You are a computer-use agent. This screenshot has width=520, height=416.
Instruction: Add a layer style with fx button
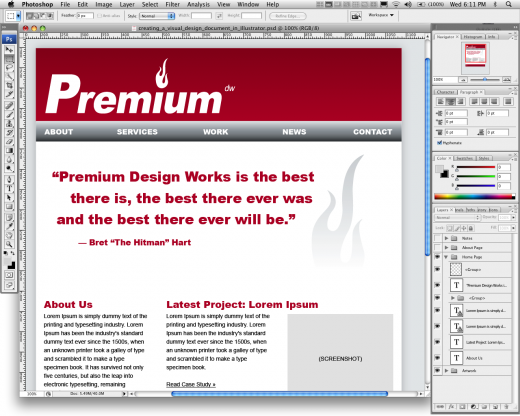pyautogui.click(x=451, y=407)
